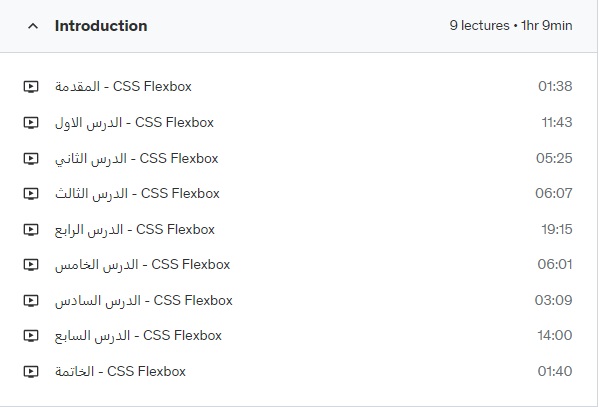Open the الدرس الثاني - CSS Flexbox lecture
The image size is (599, 407).
pyautogui.click(x=136, y=159)
